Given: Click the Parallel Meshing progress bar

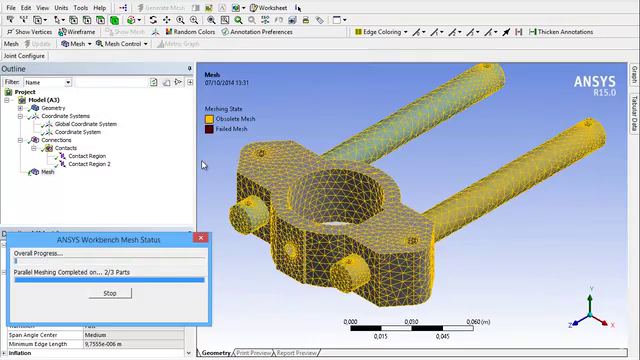Looking at the screenshot, I should point(109,280).
